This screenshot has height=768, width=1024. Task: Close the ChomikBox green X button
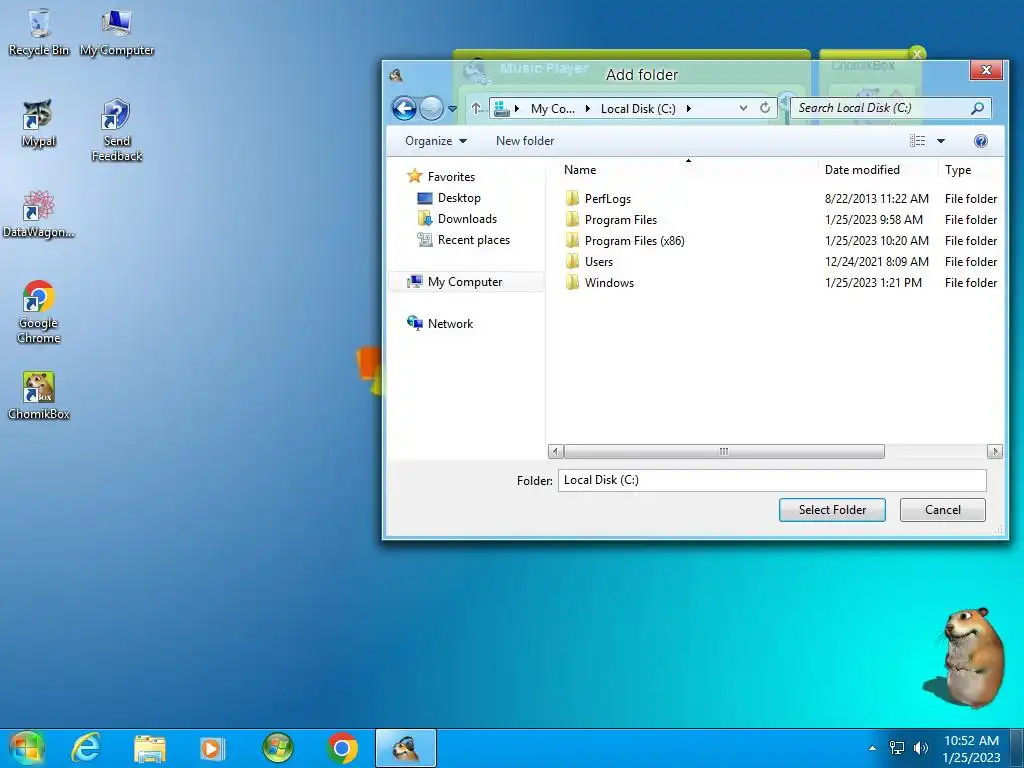[x=917, y=54]
